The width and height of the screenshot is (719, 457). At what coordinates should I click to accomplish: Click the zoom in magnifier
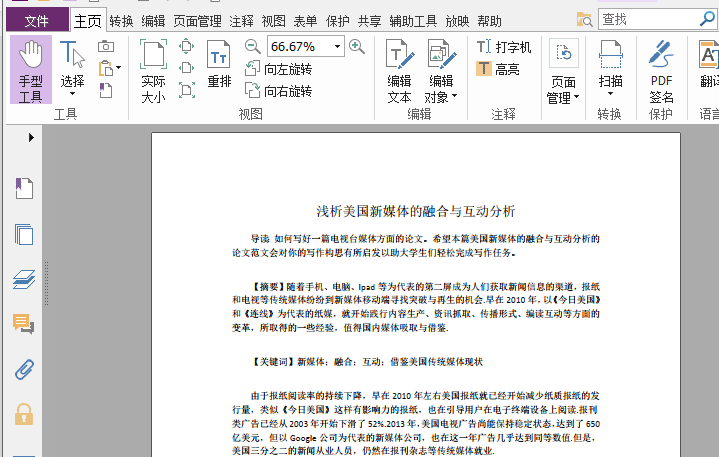pyautogui.click(x=357, y=46)
